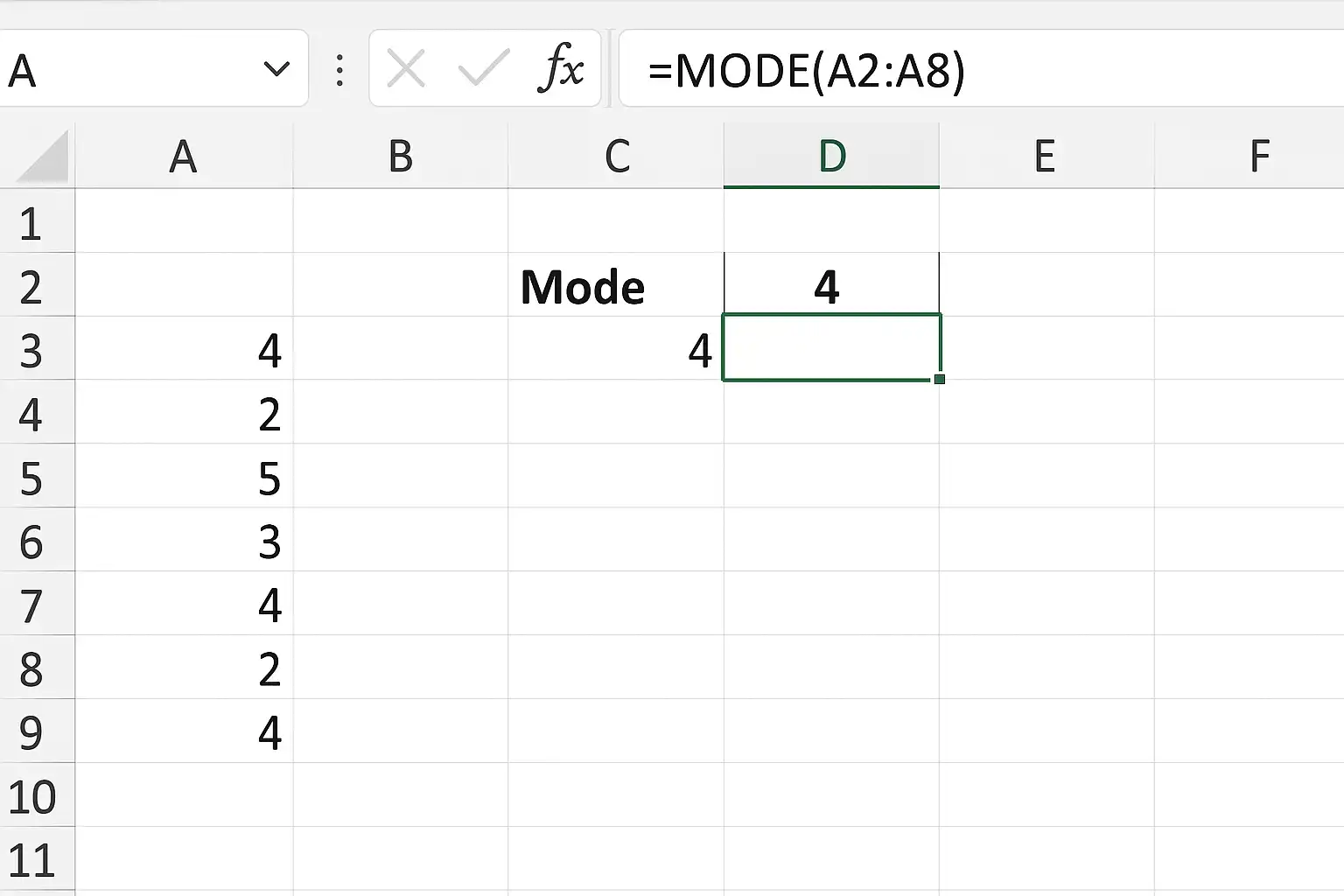Select row 1 header

(x=31, y=223)
